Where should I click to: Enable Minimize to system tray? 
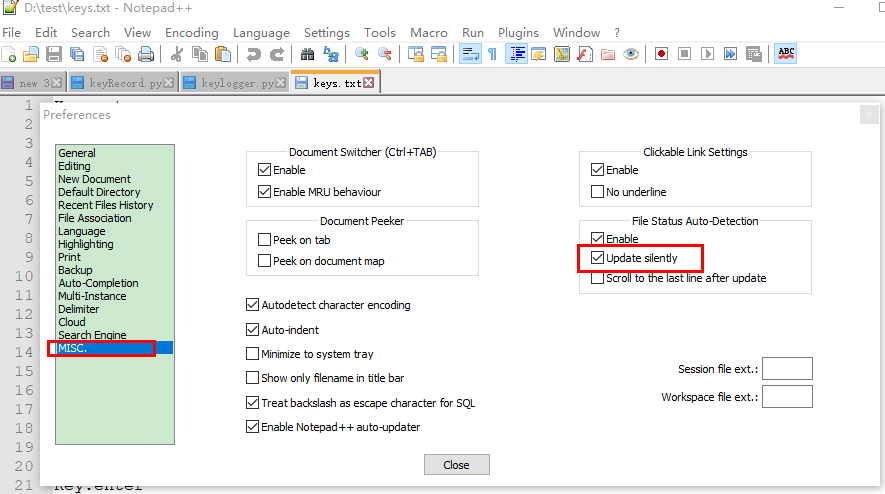[x=252, y=353]
